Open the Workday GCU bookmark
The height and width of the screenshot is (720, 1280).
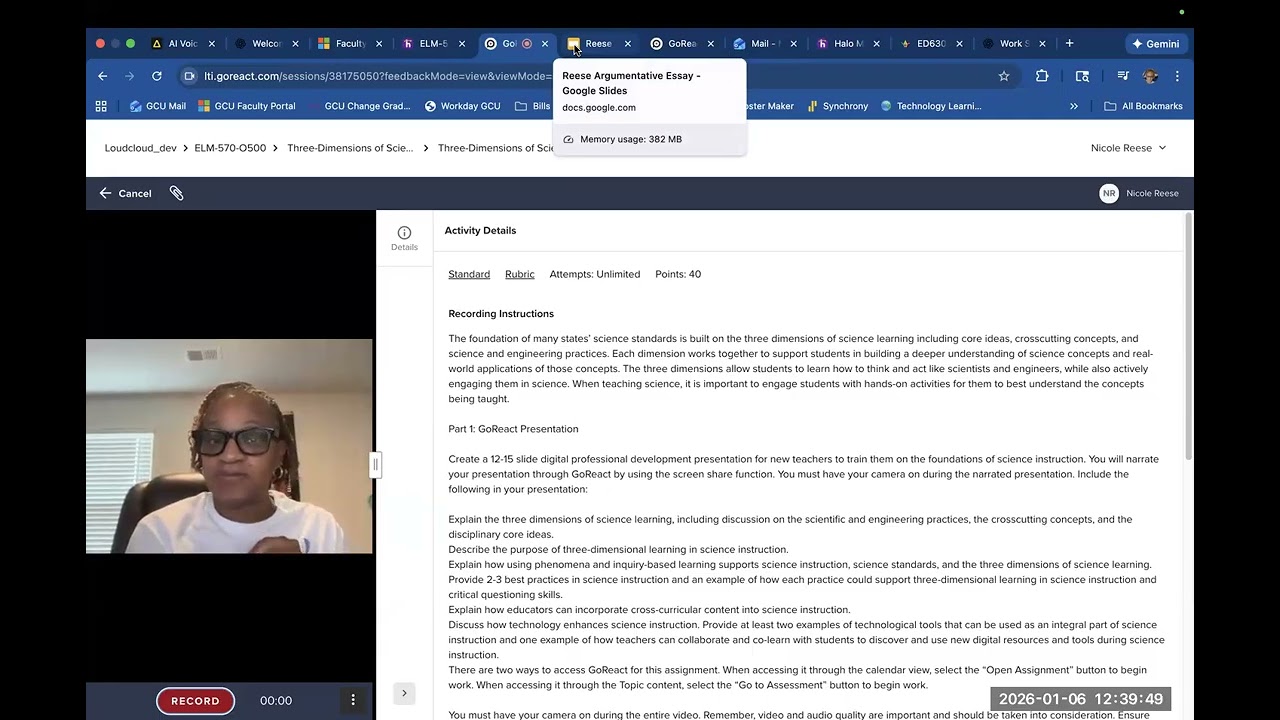click(x=463, y=106)
